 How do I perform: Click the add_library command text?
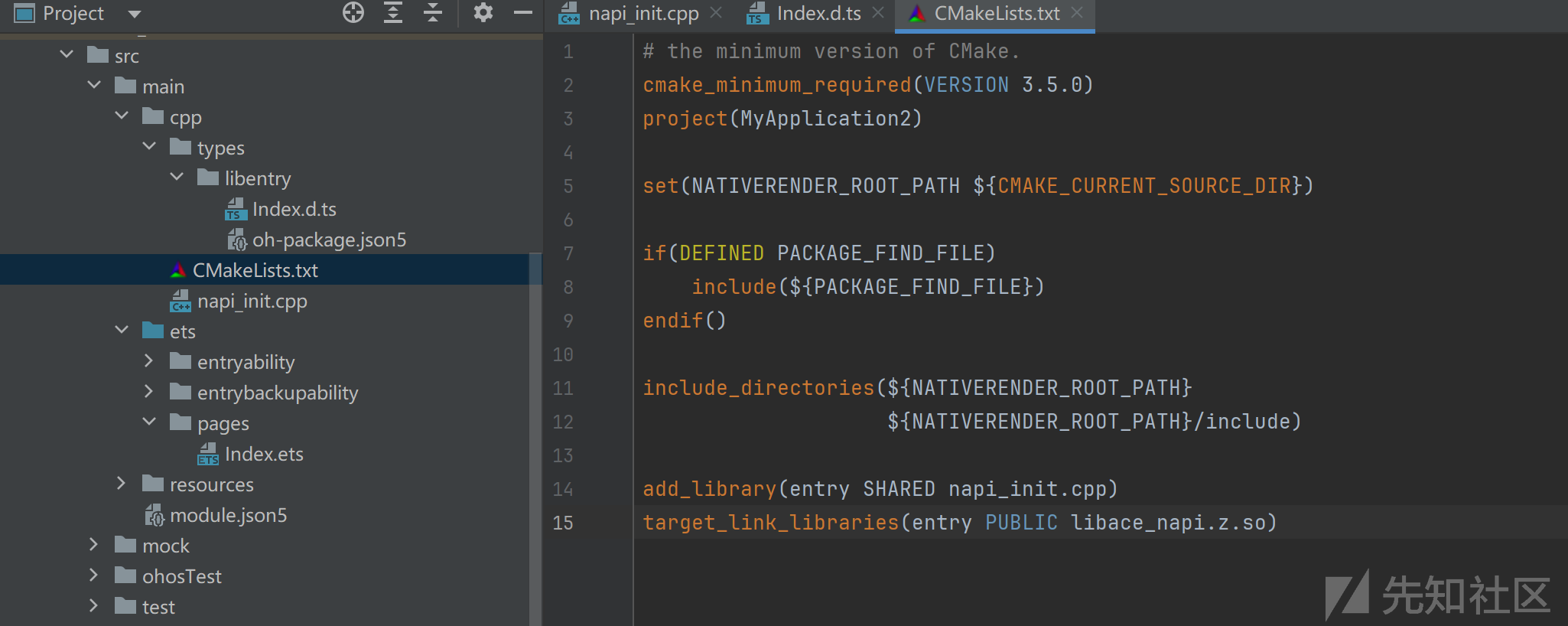coord(710,489)
